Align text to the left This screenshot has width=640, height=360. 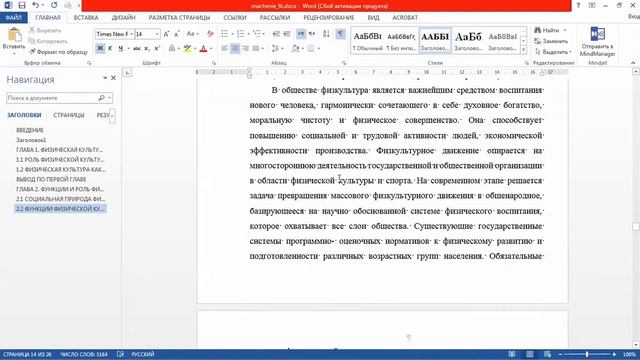pyautogui.click(x=224, y=49)
